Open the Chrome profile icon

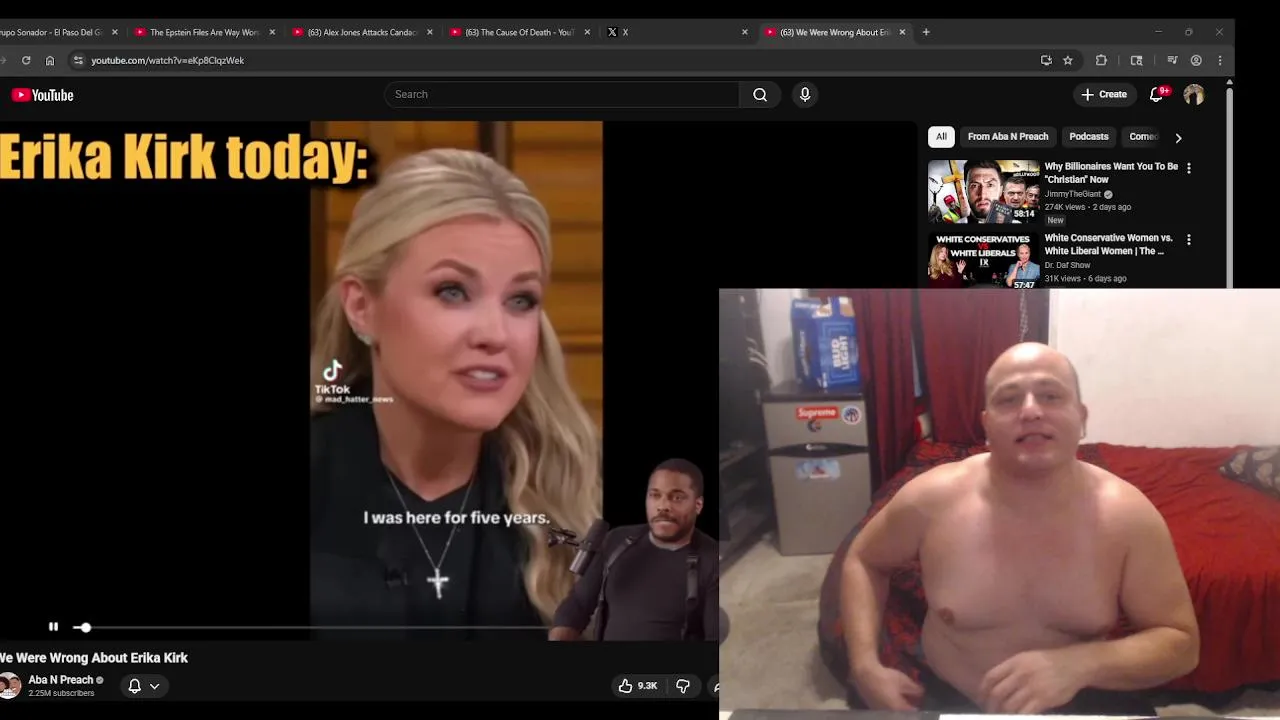[1196, 60]
